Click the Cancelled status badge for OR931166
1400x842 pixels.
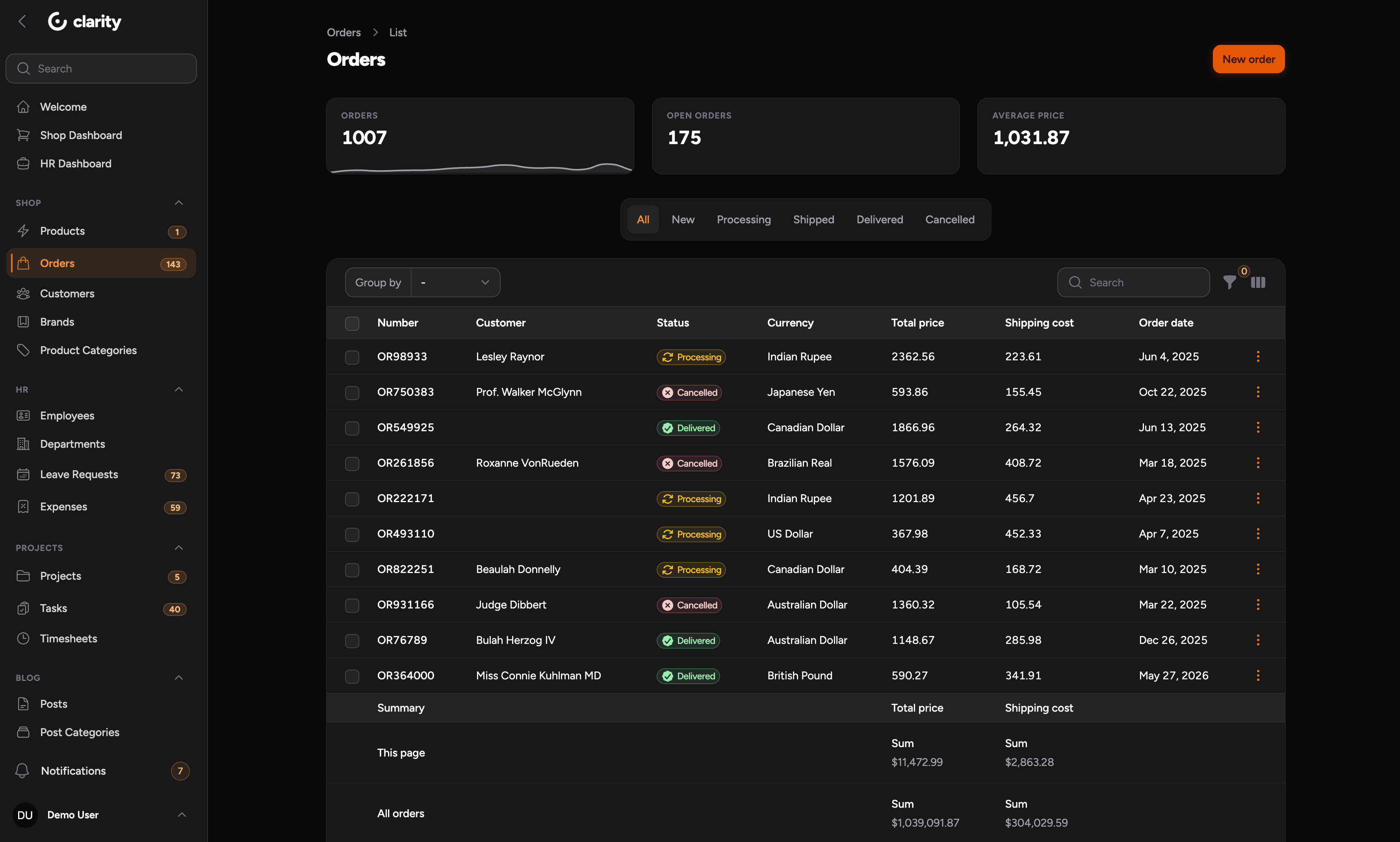tap(689, 605)
